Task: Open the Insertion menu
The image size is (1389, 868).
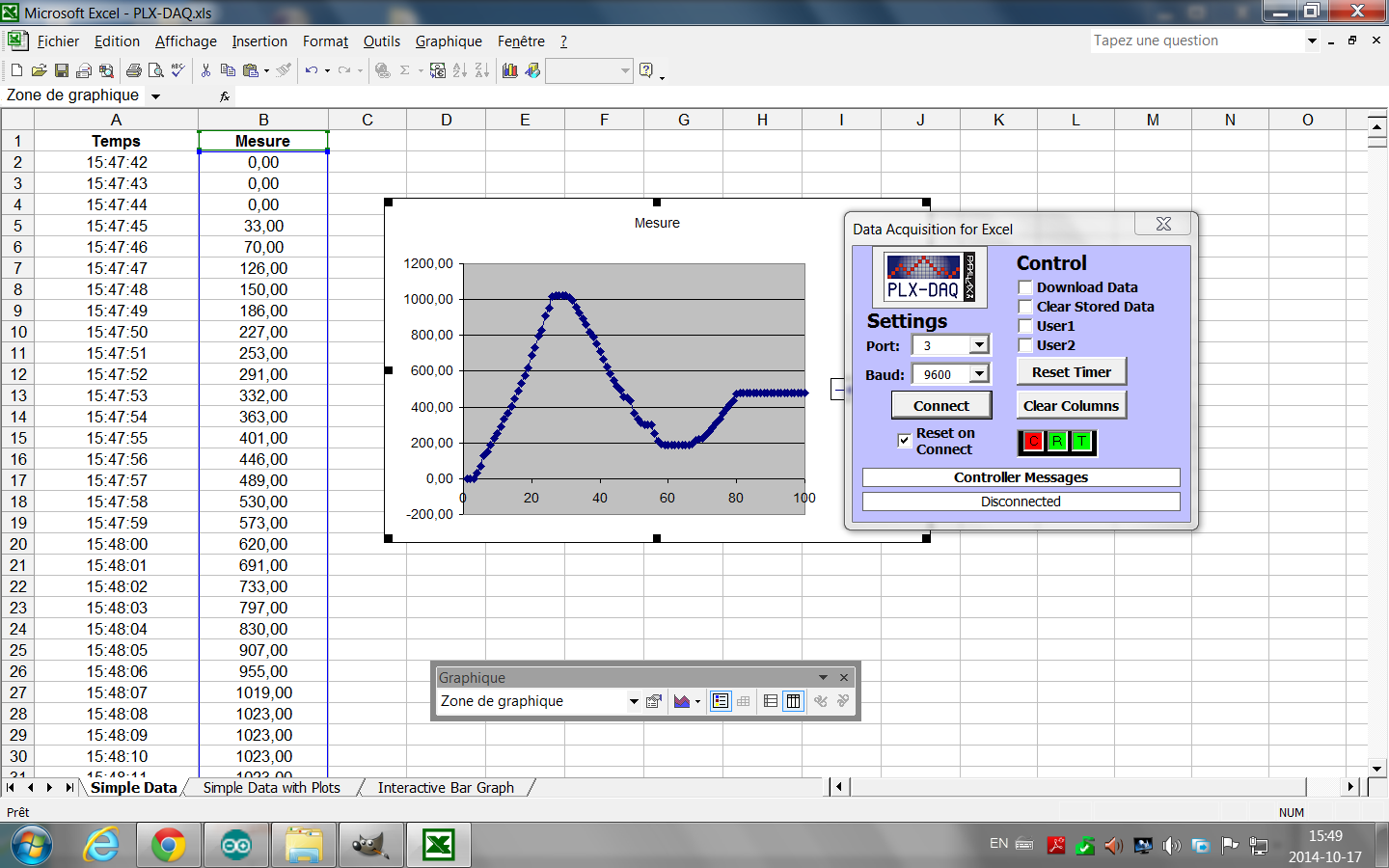Action: pos(259,41)
